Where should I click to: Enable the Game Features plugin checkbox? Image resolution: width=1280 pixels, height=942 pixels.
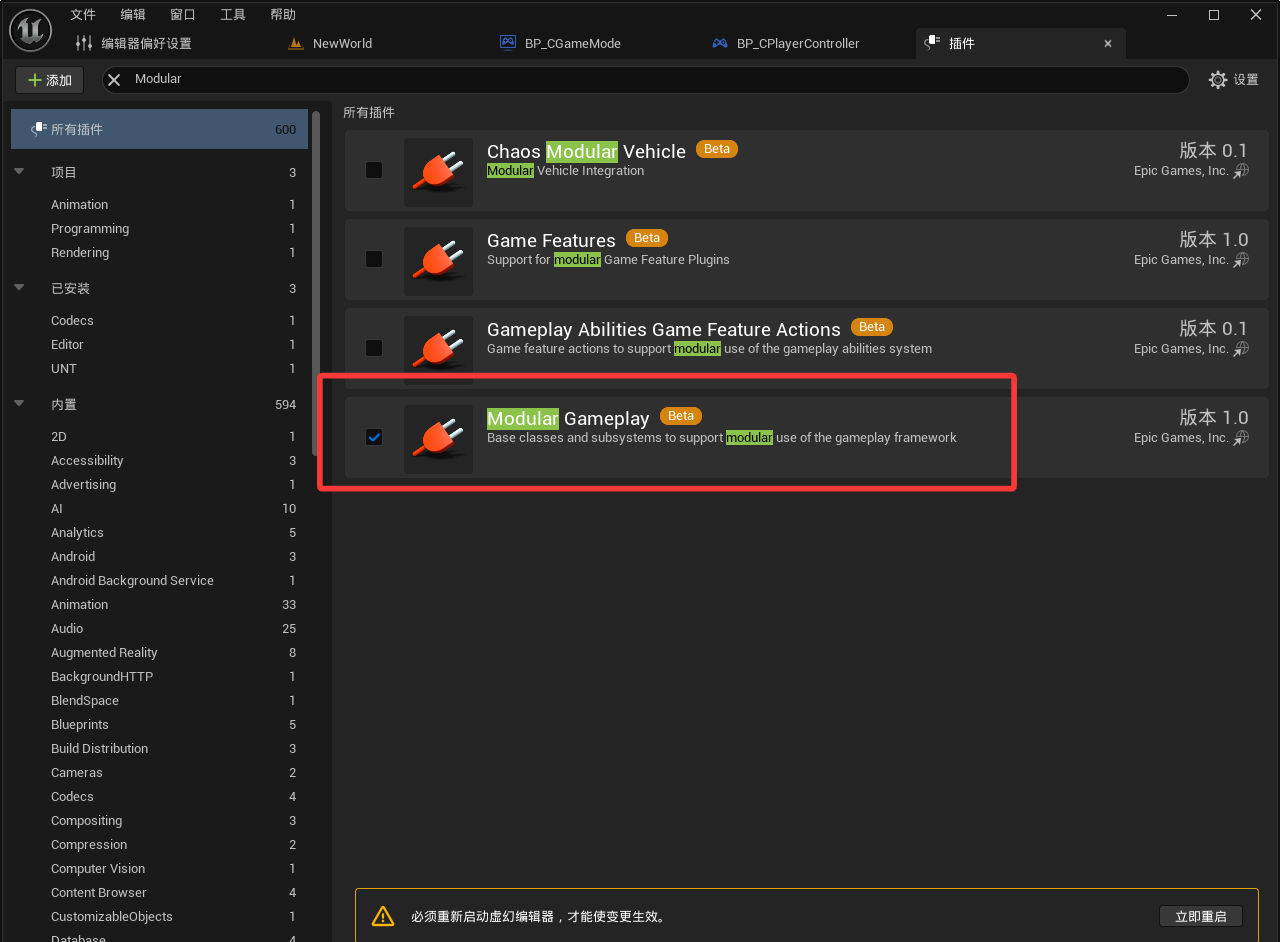pos(374,259)
